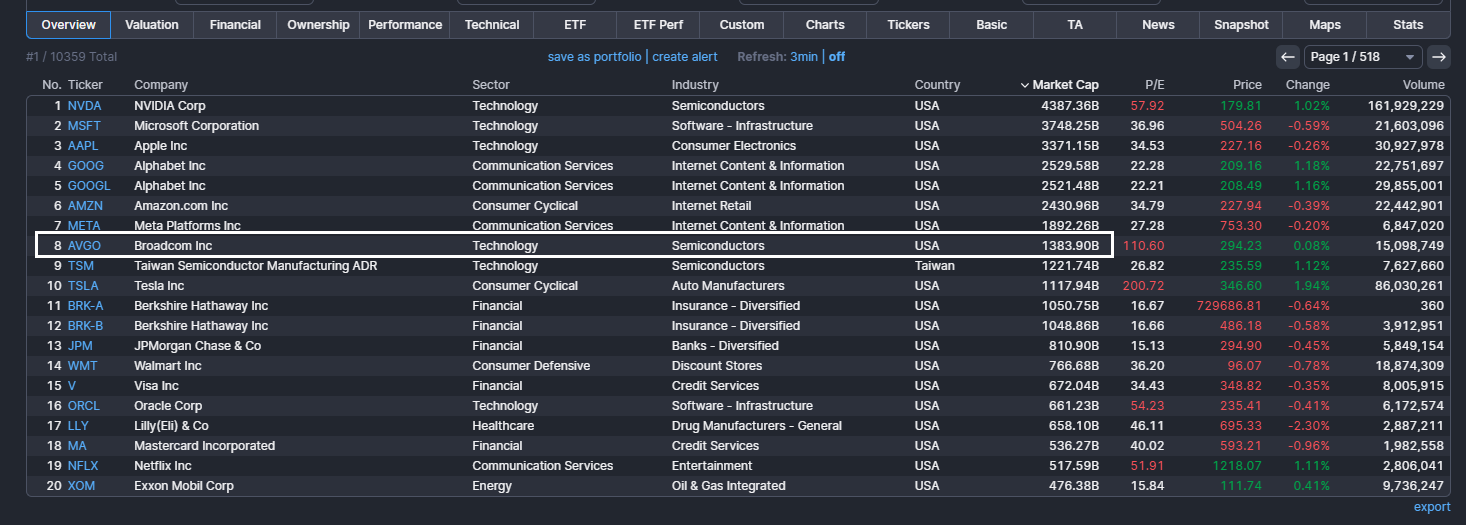Open the GOOG ticker link
This screenshot has width=1466, height=525.
pyautogui.click(x=86, y=165)
